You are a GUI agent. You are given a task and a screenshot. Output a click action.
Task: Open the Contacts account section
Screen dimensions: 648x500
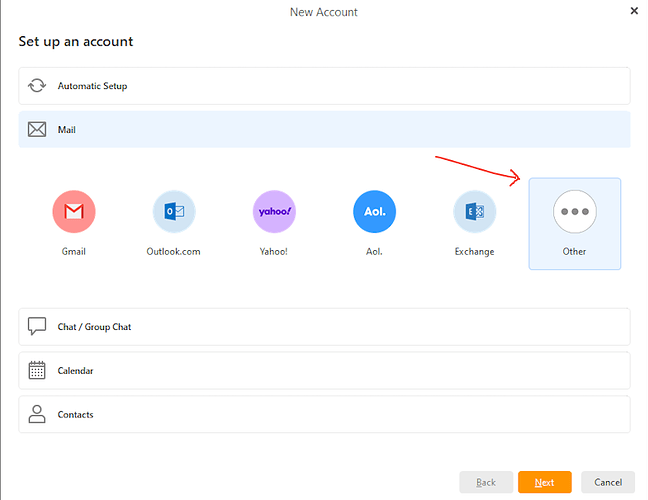pos(324,415)
